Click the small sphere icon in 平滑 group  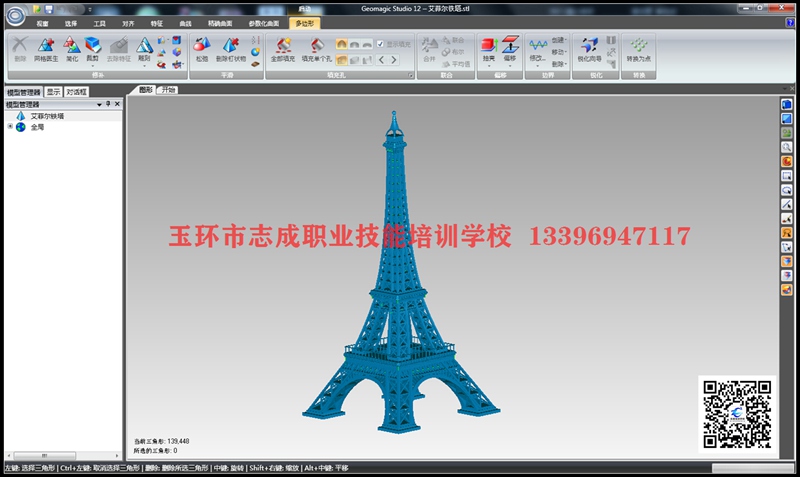tap(255, 52)
